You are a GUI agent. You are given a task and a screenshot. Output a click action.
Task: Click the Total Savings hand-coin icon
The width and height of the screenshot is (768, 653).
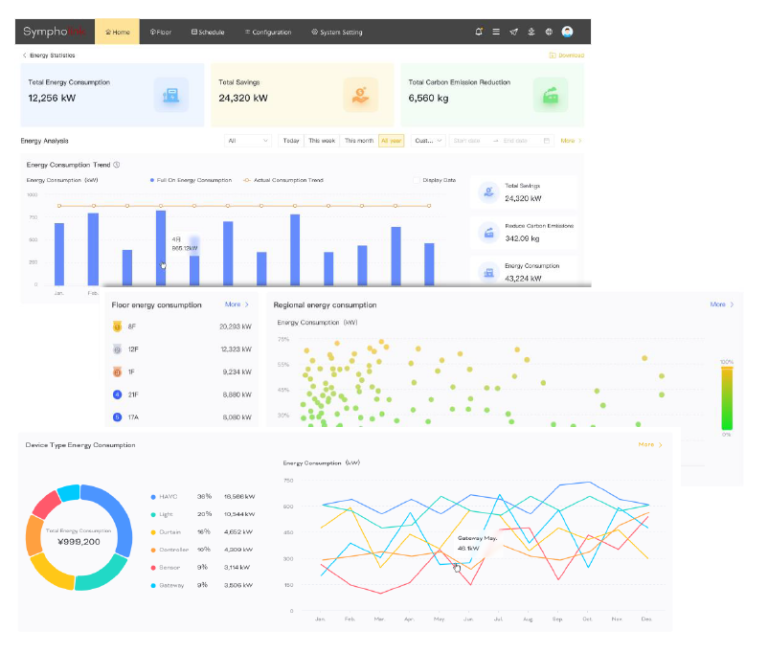click(x=360, y=94)
